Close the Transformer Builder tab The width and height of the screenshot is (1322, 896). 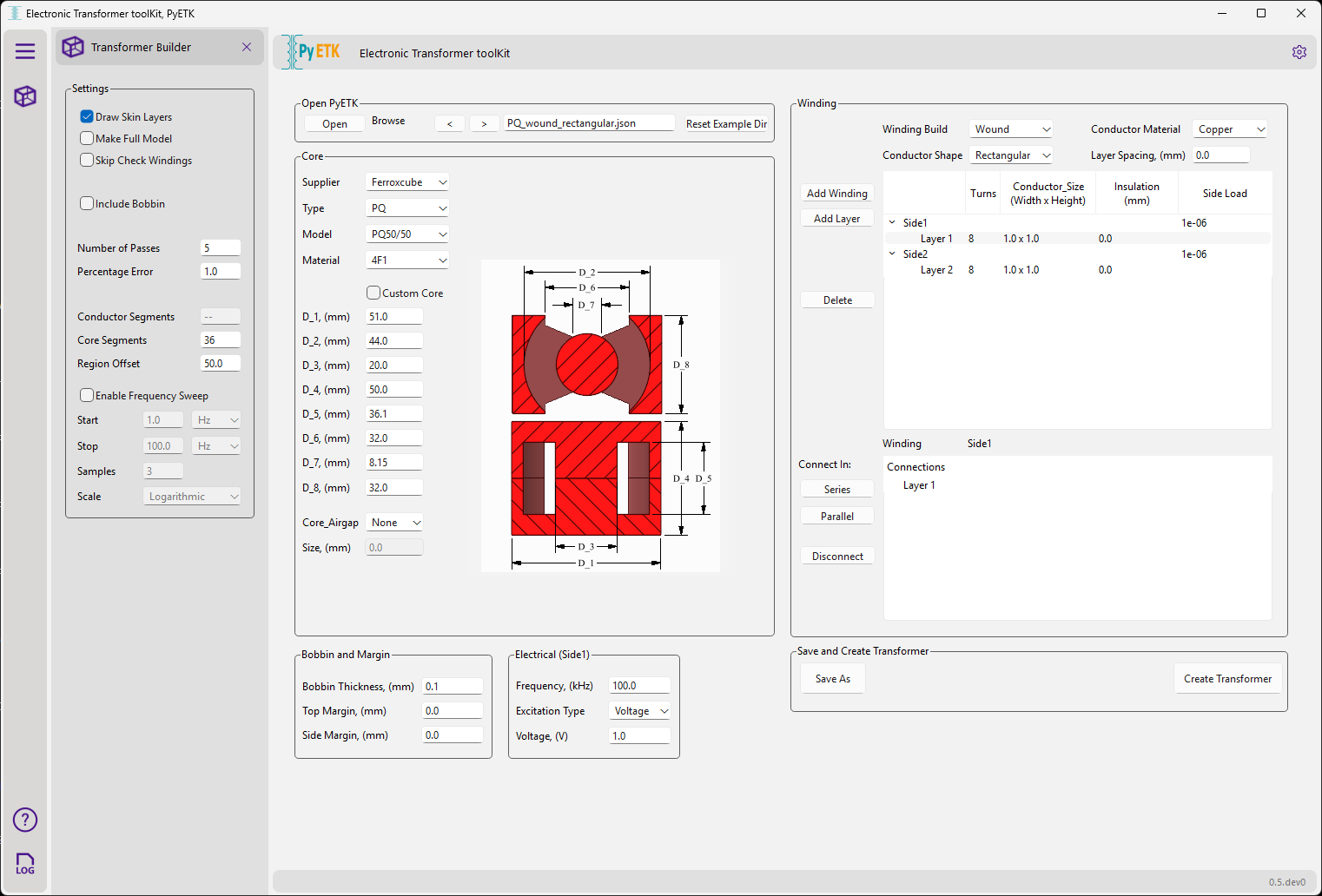point(247,47)
